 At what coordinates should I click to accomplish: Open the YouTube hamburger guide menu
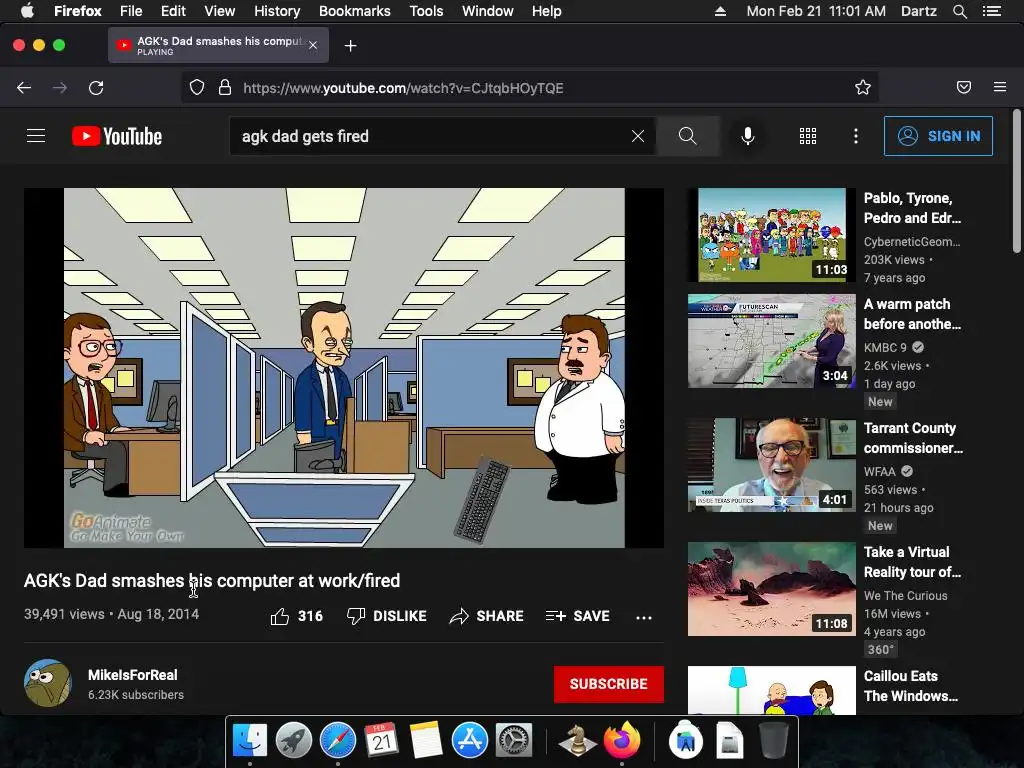[x=36, y=136]
